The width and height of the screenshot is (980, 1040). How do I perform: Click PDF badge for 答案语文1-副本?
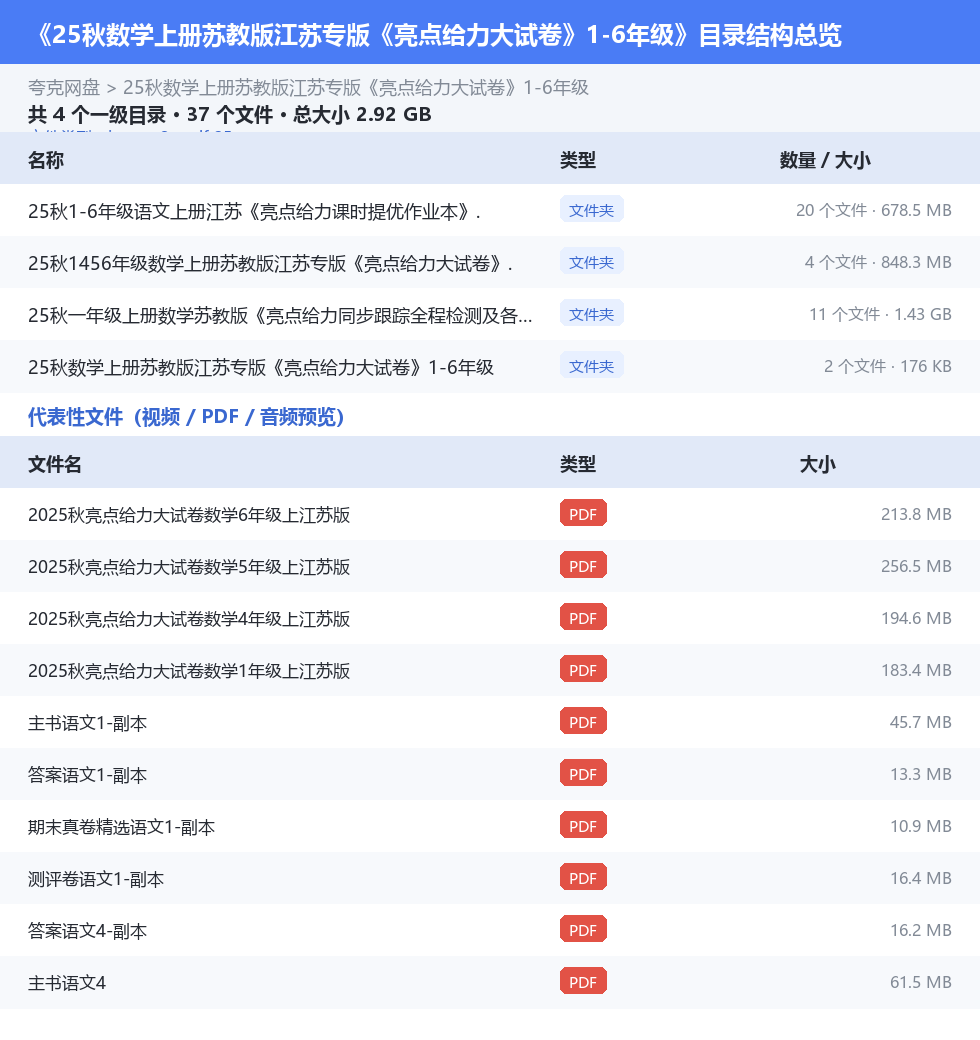(583, 774)
